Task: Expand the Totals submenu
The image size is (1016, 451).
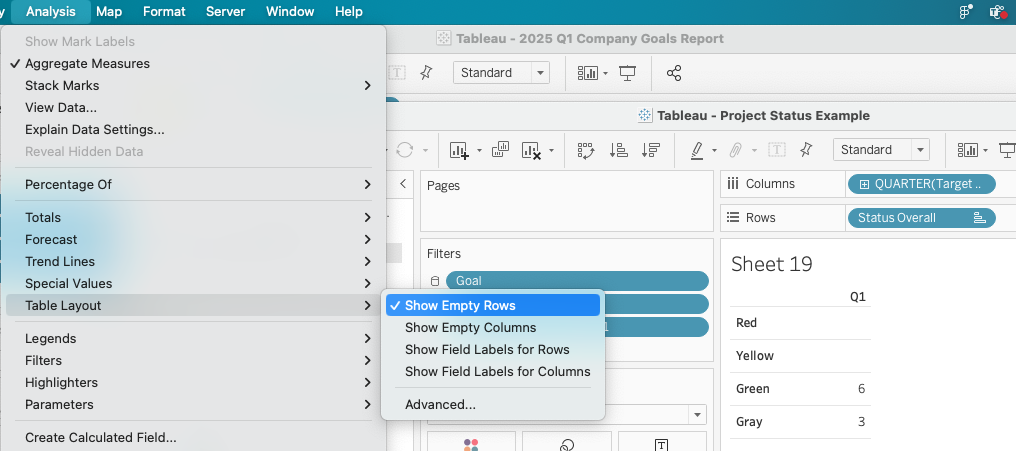Action: click(193, 218)
